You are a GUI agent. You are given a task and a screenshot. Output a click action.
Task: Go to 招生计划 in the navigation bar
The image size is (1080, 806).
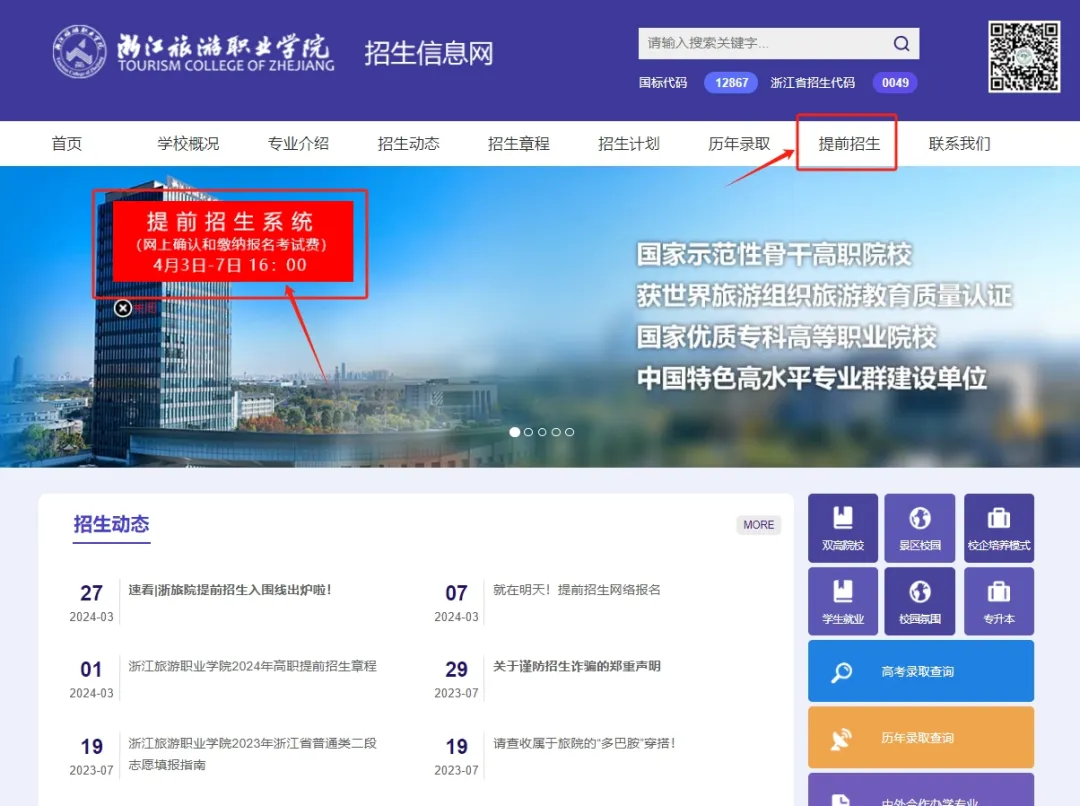(x=628, y=144)
